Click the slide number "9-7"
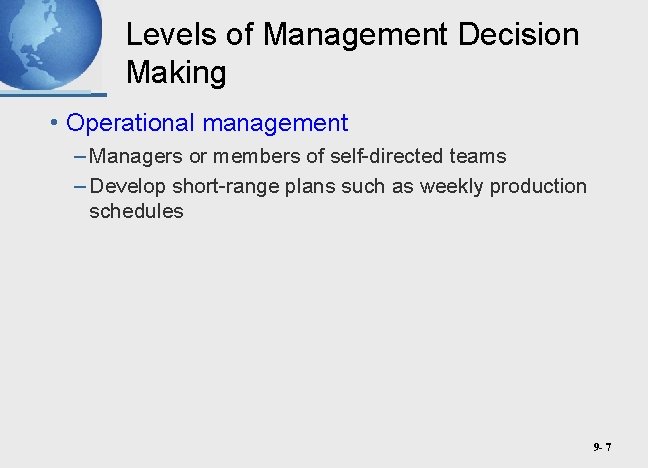This screenshot has width=648, height=468. tap(601, 447)
